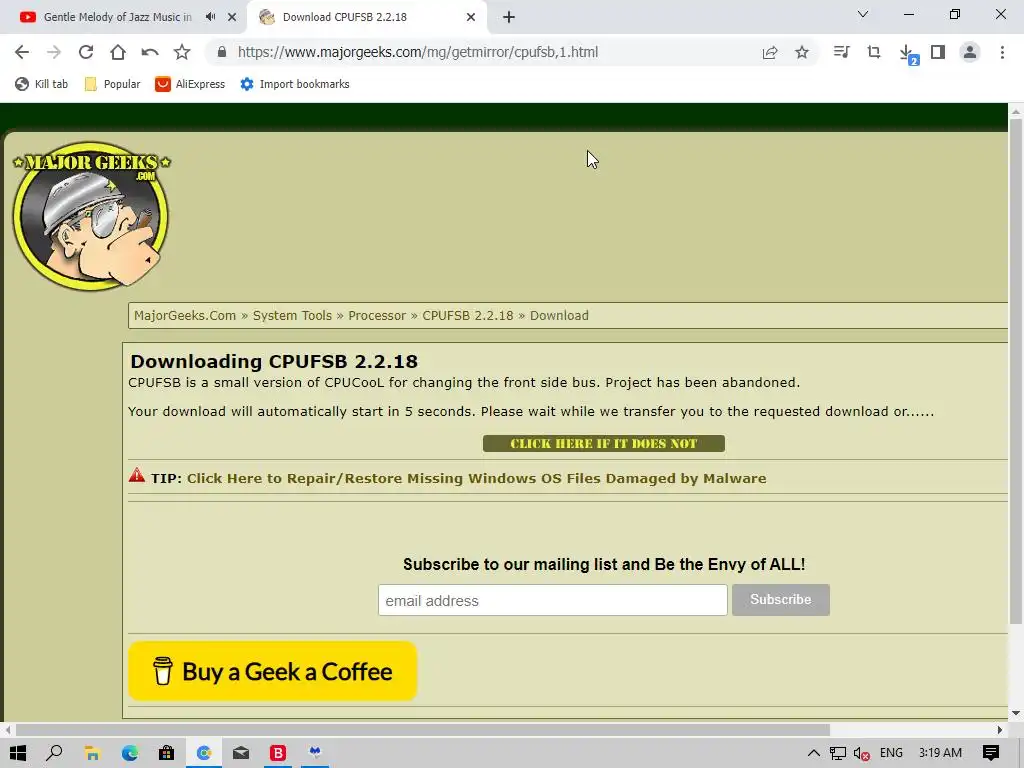Open the Popular bookmarks folder
The image size is (1024, 768).
pos(112,84)
